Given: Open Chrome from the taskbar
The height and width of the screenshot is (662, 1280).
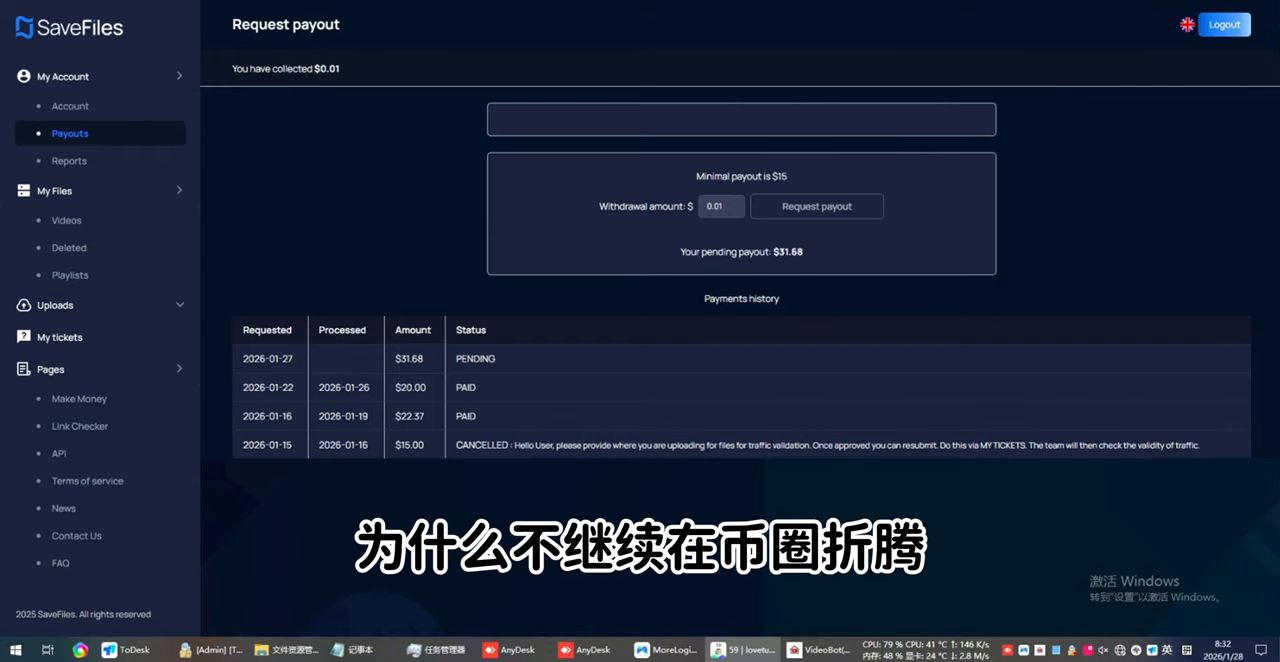Looking at the screenshot, I should (80, 650).
